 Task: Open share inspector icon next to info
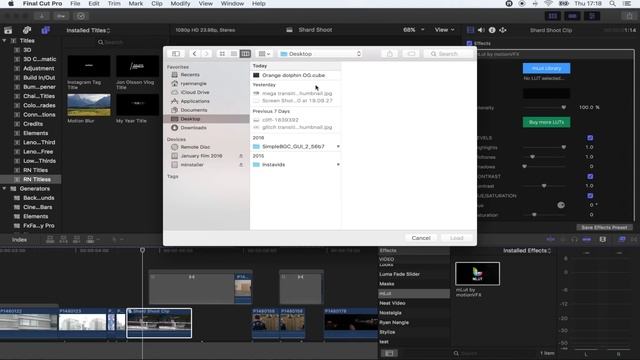[x=503, y=30]
